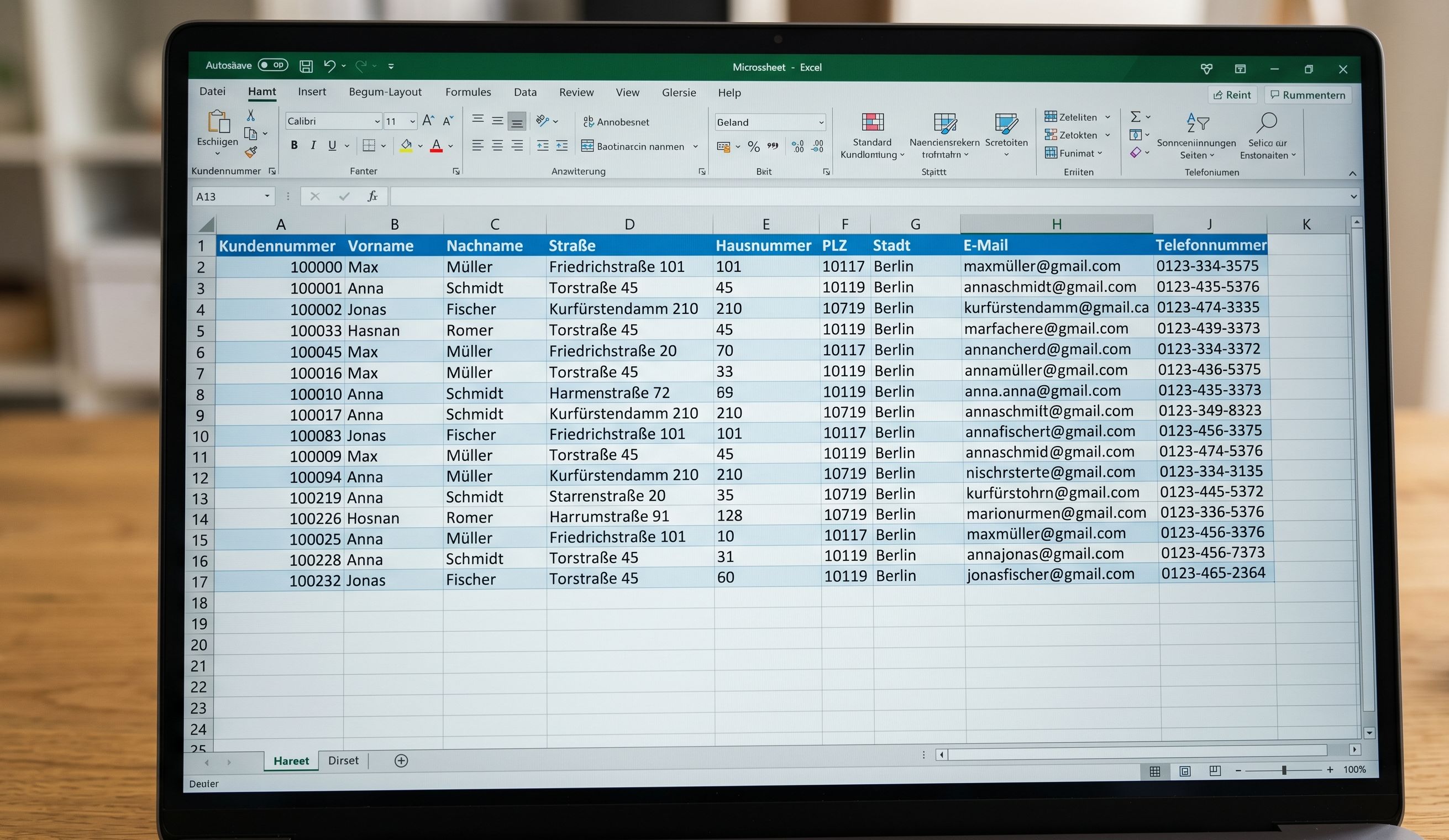Collapse the ribbon with the chevron

1352,174
